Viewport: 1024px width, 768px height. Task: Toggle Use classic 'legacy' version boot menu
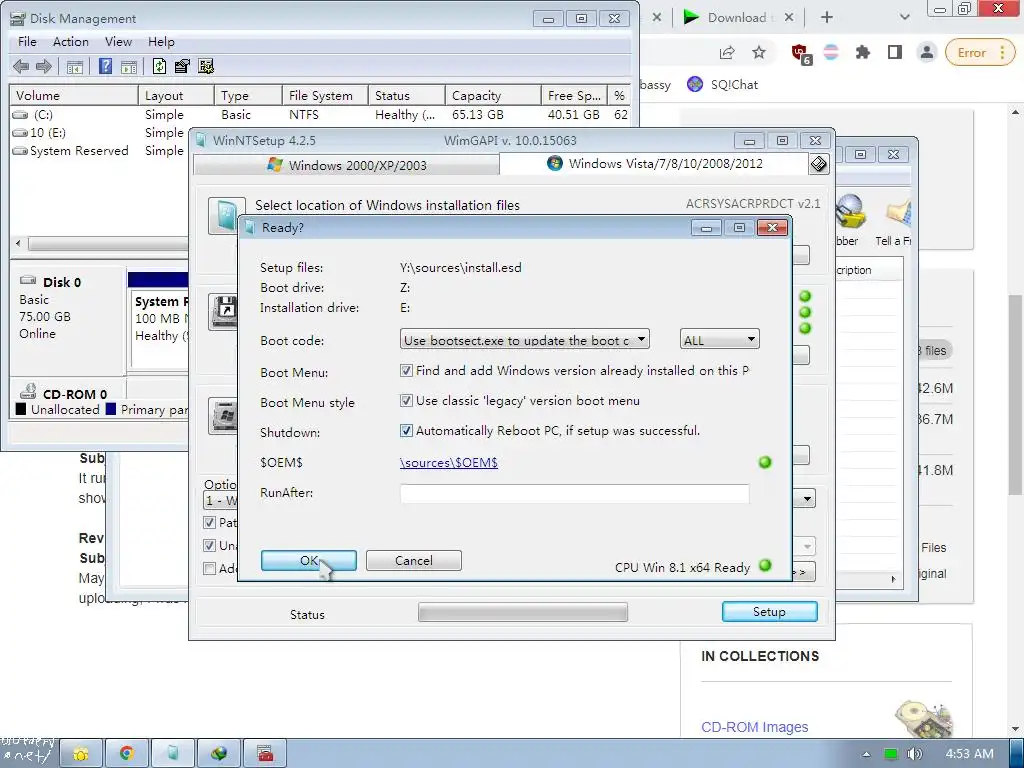406,400
